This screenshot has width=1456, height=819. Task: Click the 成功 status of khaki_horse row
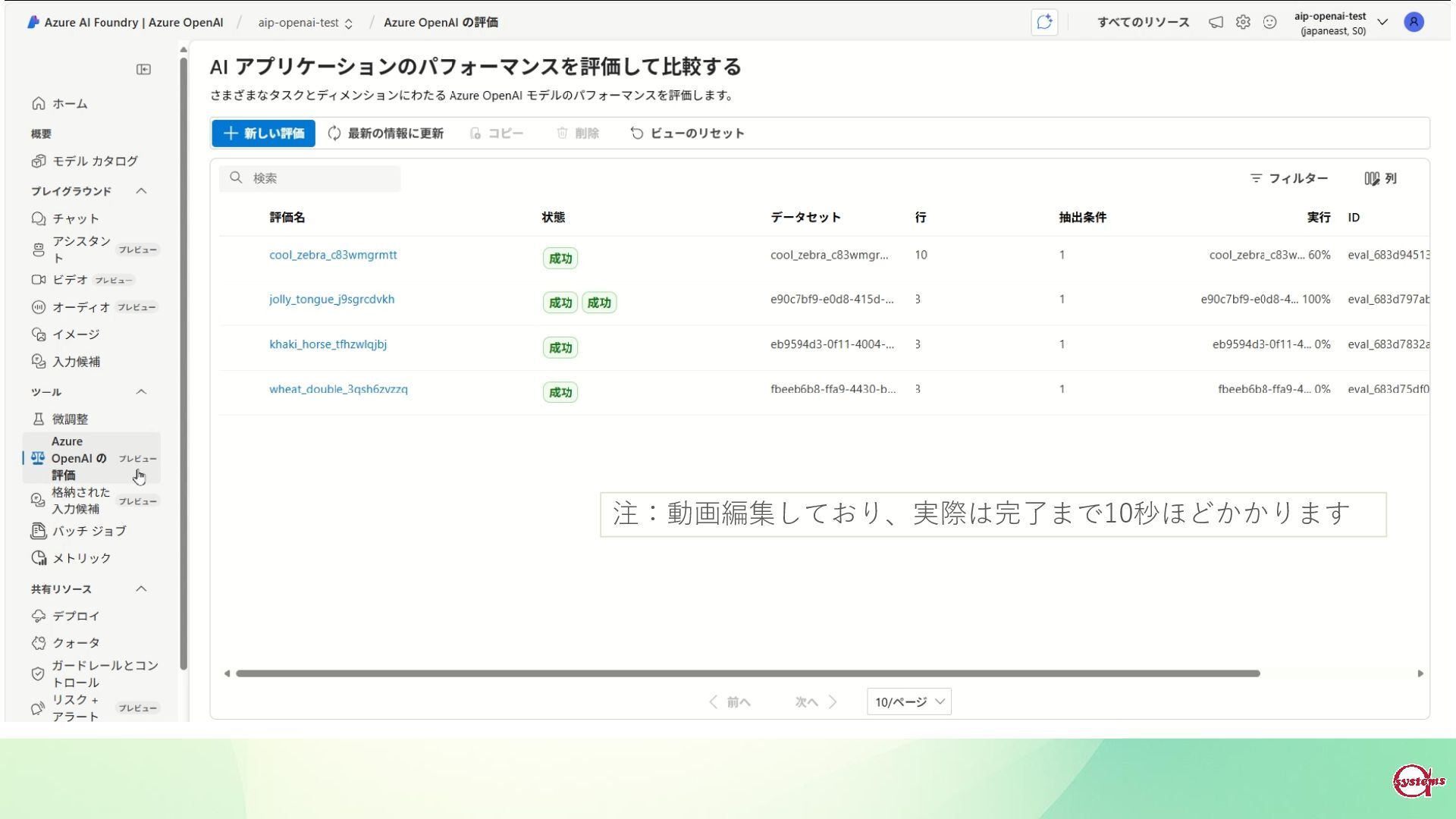click(x=560, y=348)
